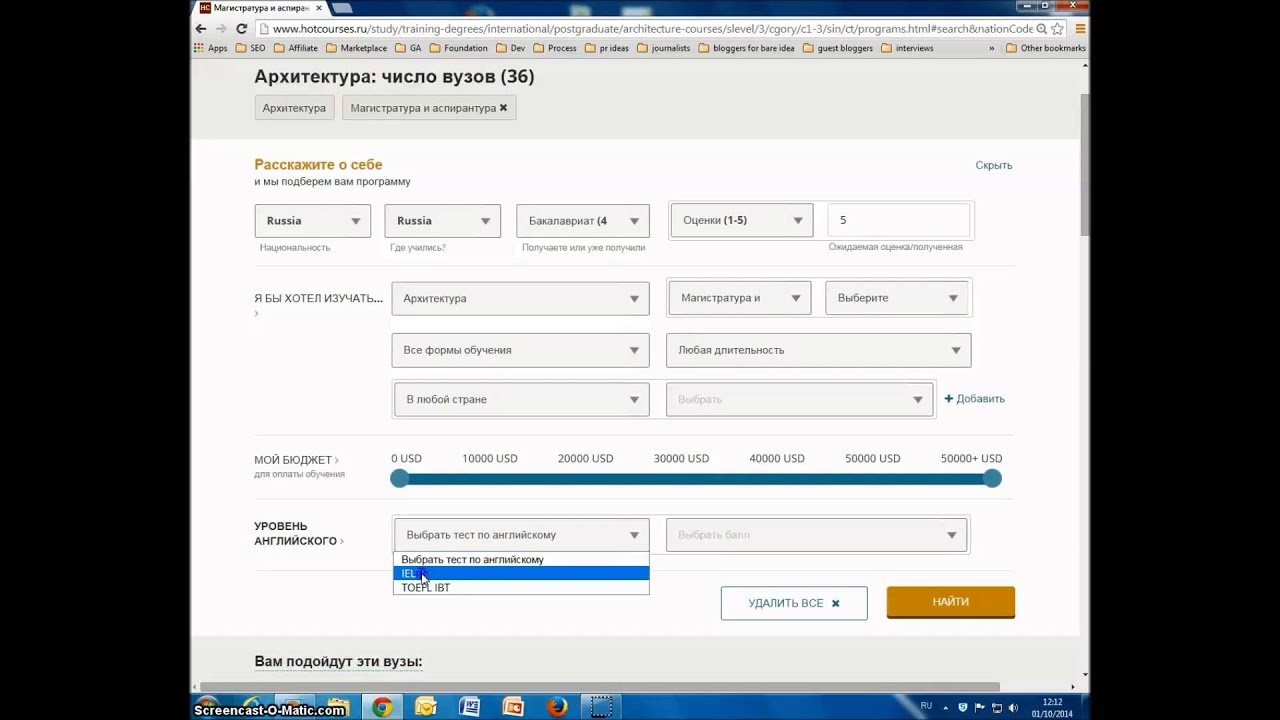1280x720 pixels.
Task: Open the Выбрать балл score dropdown
Action: (817, 535)
